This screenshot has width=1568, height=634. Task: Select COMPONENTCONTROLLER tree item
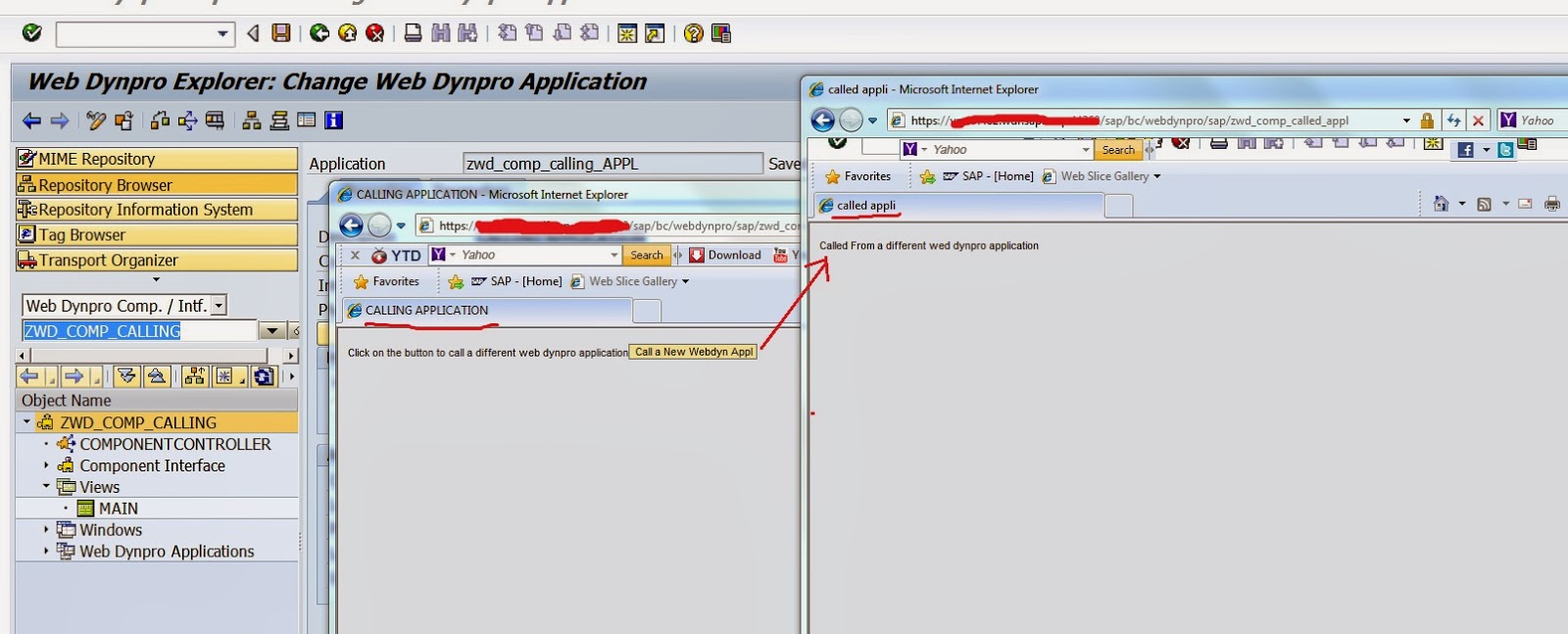click(x=174, y=444)
